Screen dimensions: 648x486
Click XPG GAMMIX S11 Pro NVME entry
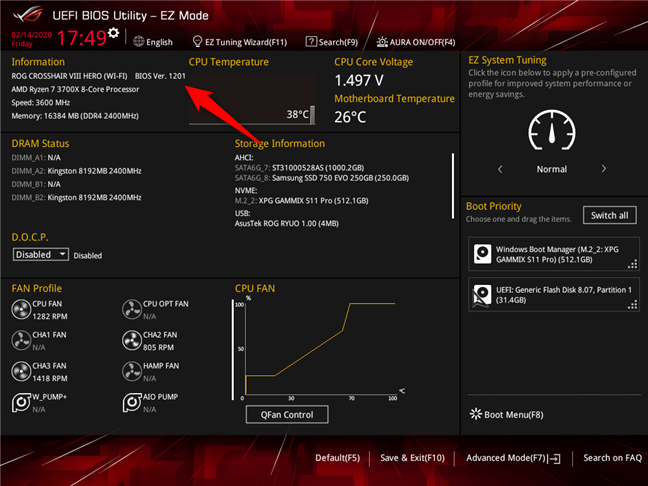point(301,201)
